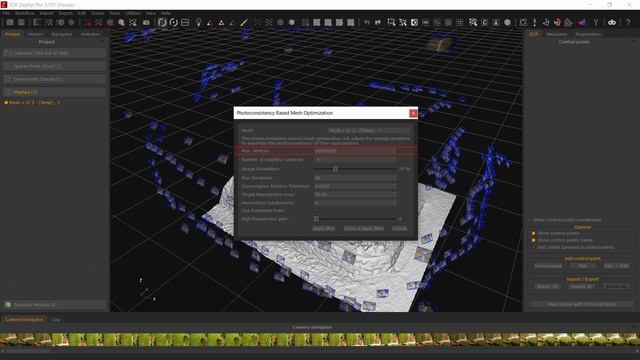The width and height of the screenshot is (640, 360).
Task: Close the Photoconsistency Based Mesh Optimization dialog
Action: [413, 113]
